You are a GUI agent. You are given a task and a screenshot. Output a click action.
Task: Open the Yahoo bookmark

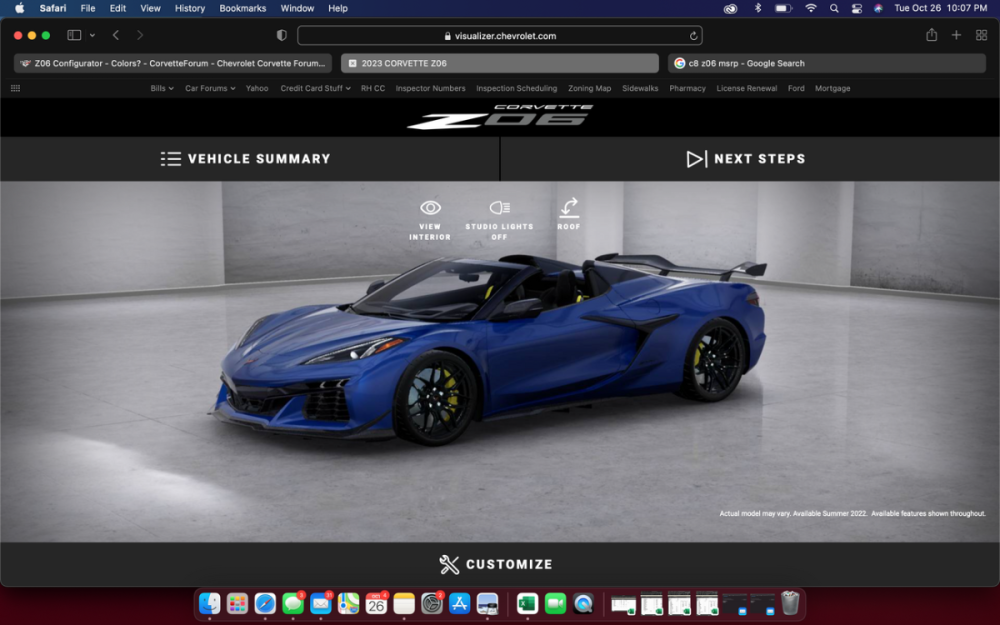pyautogui.click(x=257, y=89)
